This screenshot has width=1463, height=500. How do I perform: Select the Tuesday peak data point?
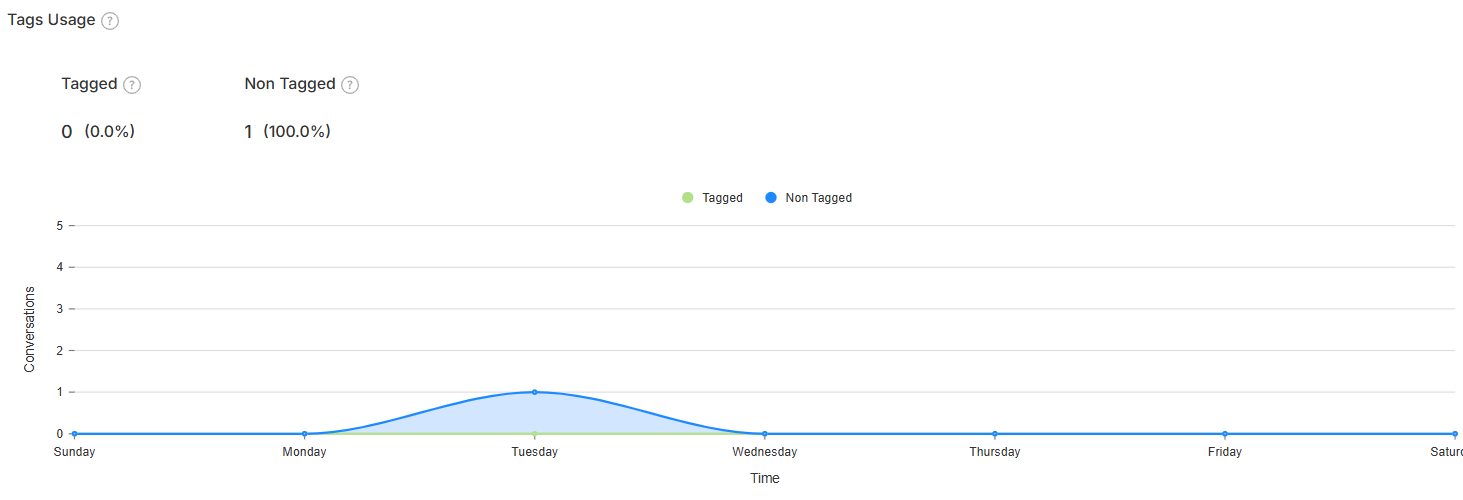[535, 392]
